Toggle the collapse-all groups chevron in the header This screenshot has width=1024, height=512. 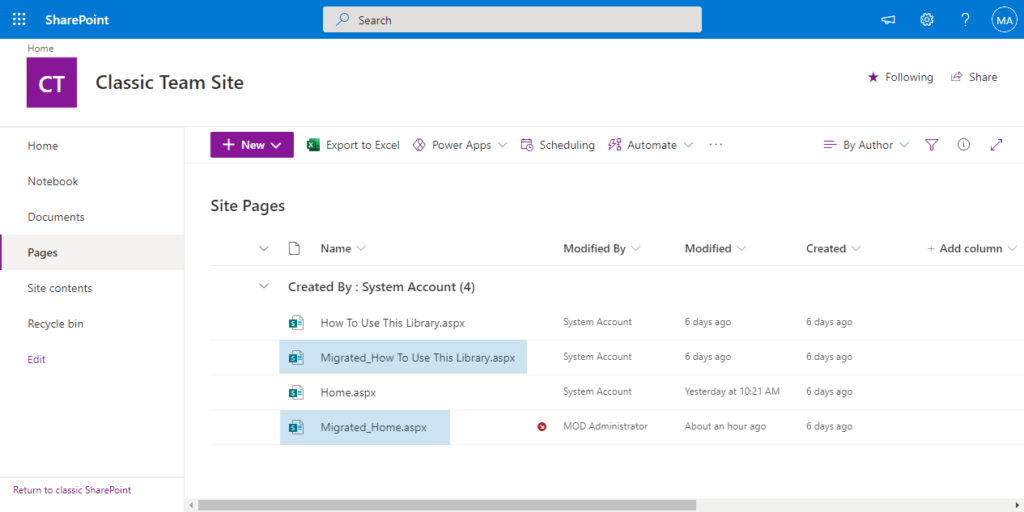coord(264,248)
